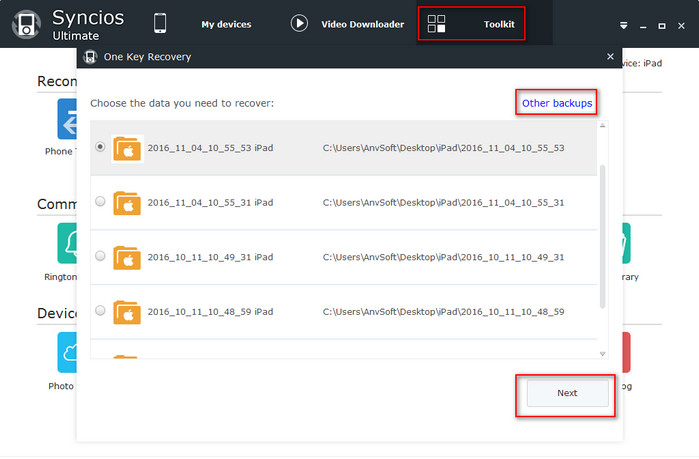The height and width of the screenshot is (459, 699).
Task: Click the One Key Recovery title icon
Action: [90, 57]
